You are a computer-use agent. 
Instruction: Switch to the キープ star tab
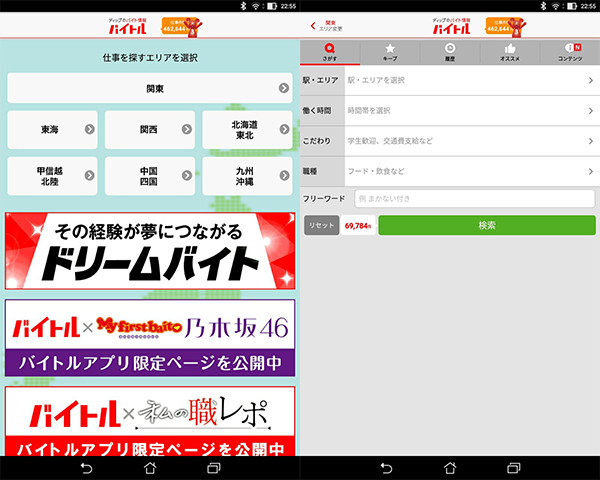coord(390,52)
